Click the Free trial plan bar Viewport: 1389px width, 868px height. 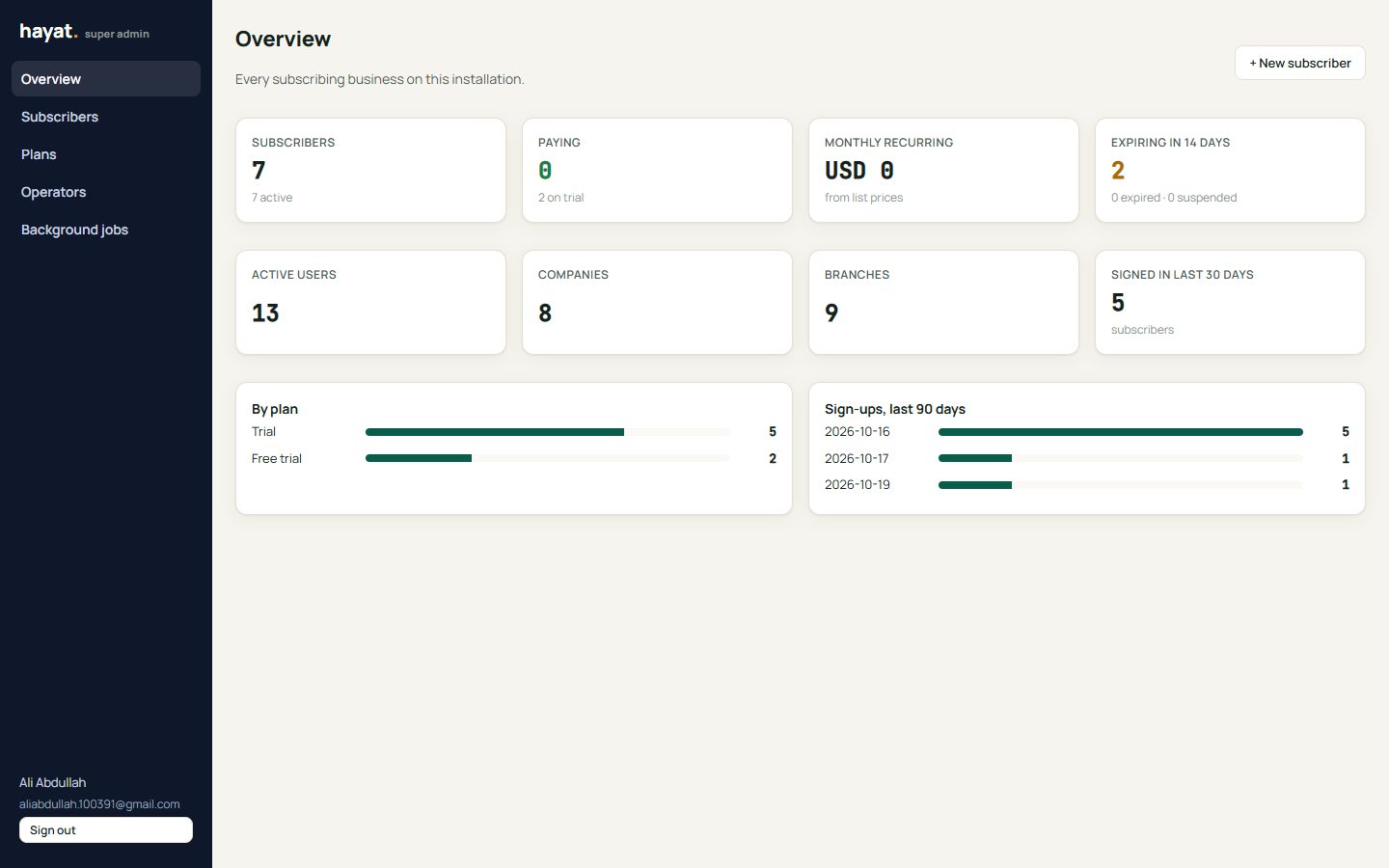point(548,458)
